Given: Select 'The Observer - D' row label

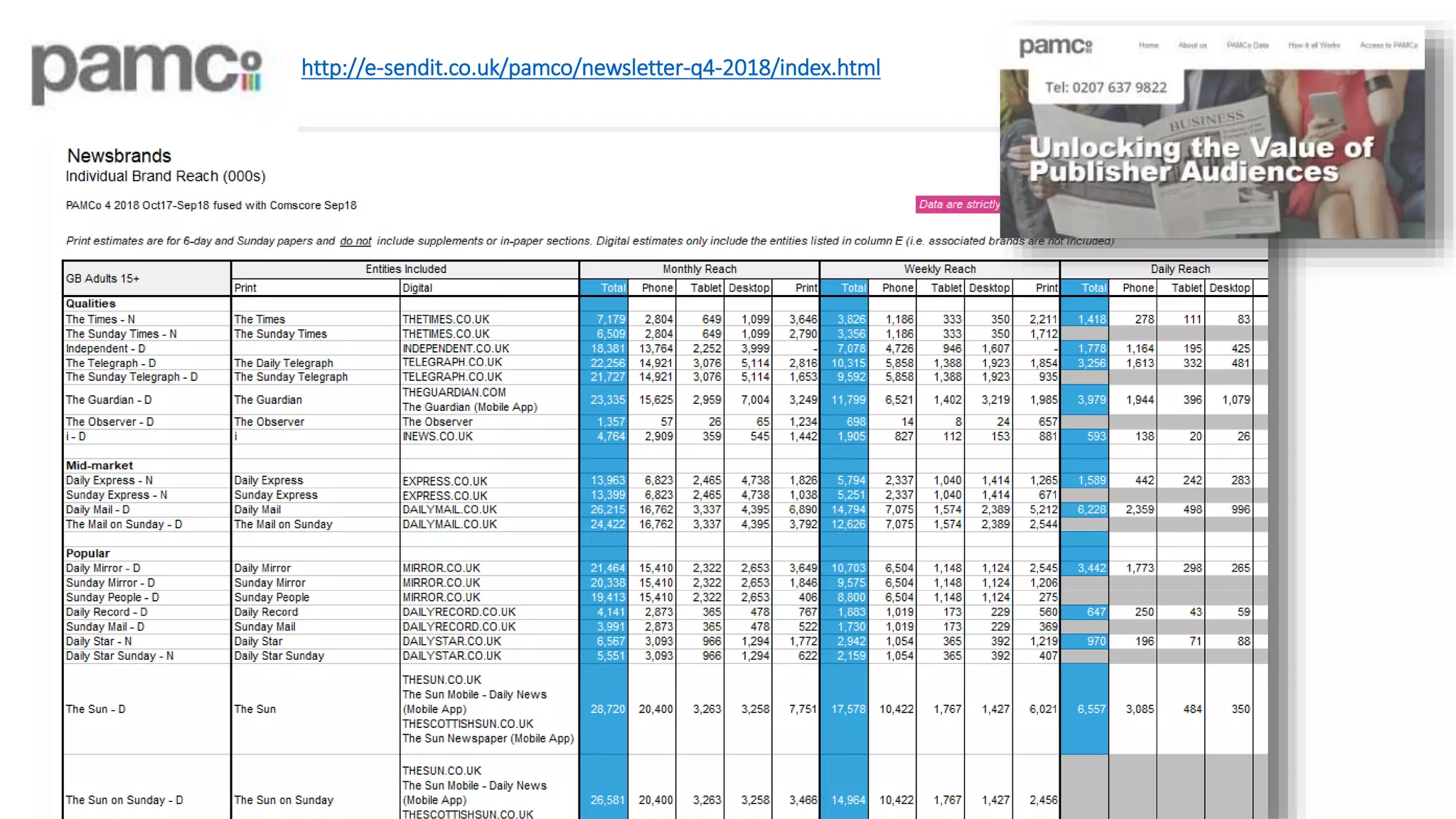Looking at the screenshot, I should coord(109,422).
